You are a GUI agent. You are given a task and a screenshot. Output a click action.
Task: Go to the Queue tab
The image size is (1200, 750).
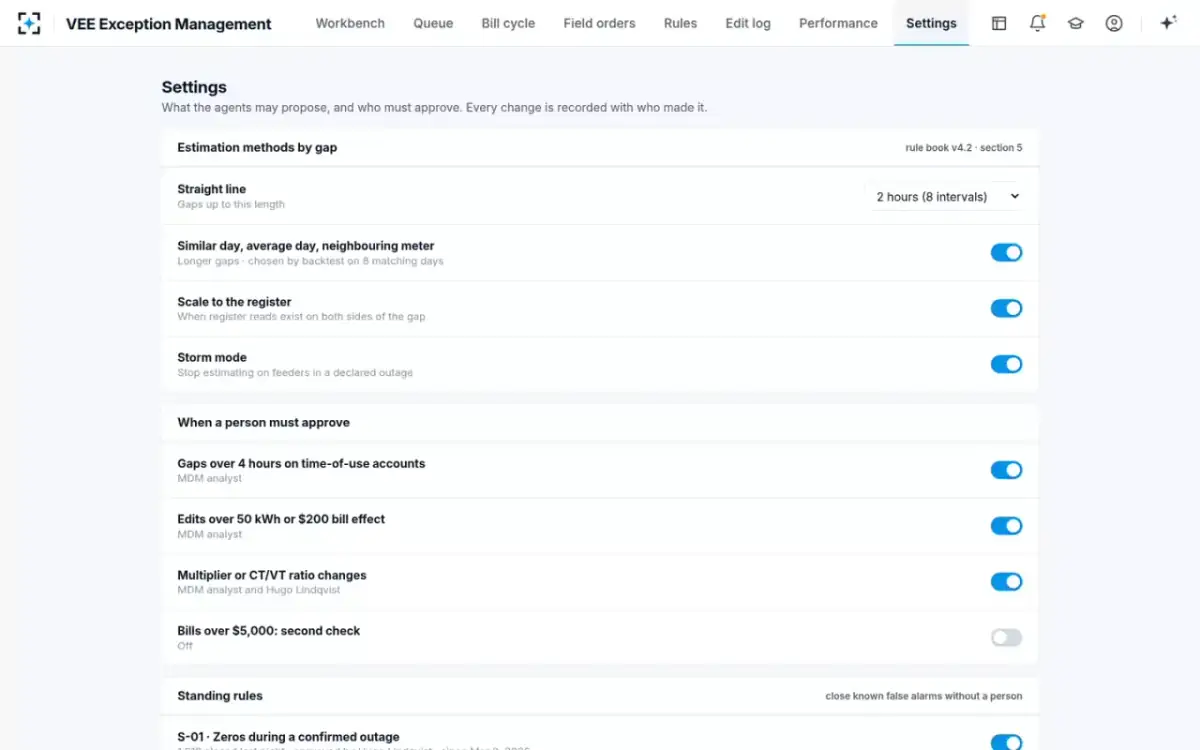point(433,23)
